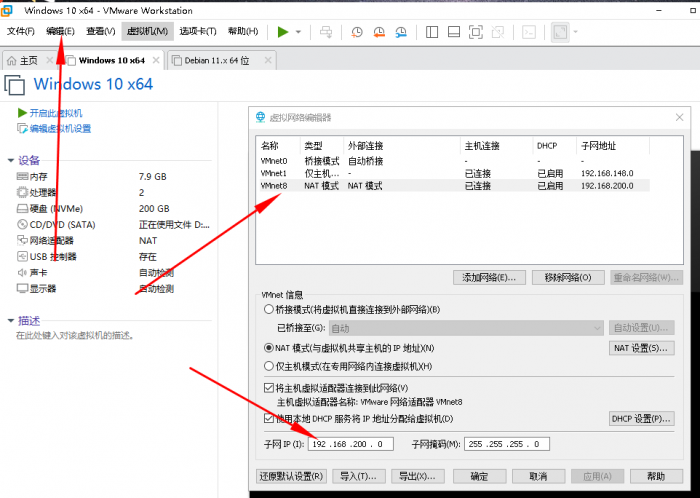
Task: Open the 选项卡(T) menu
Action: tap(198, 31)
